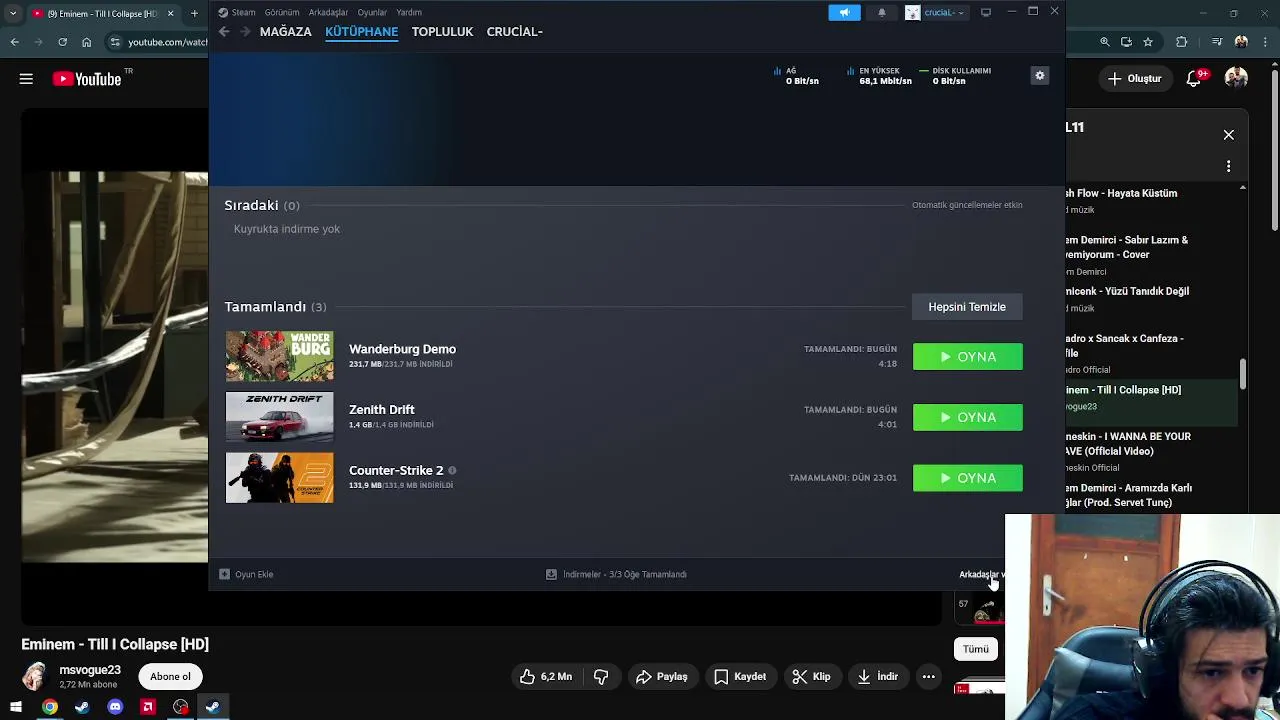Viewport: 1280px width, 720px height.
Task: Open the Oyunlar menu
Action: 372,12
